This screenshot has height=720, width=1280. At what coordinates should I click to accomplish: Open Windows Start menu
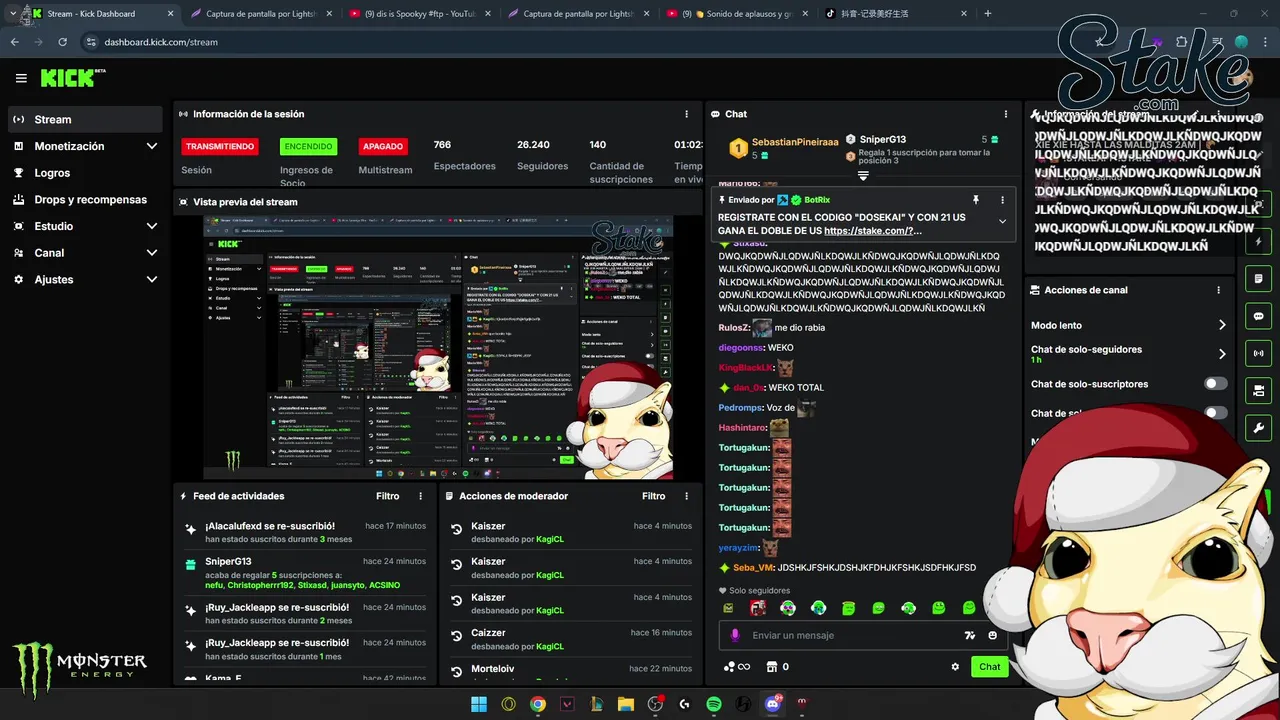point(479,704)
